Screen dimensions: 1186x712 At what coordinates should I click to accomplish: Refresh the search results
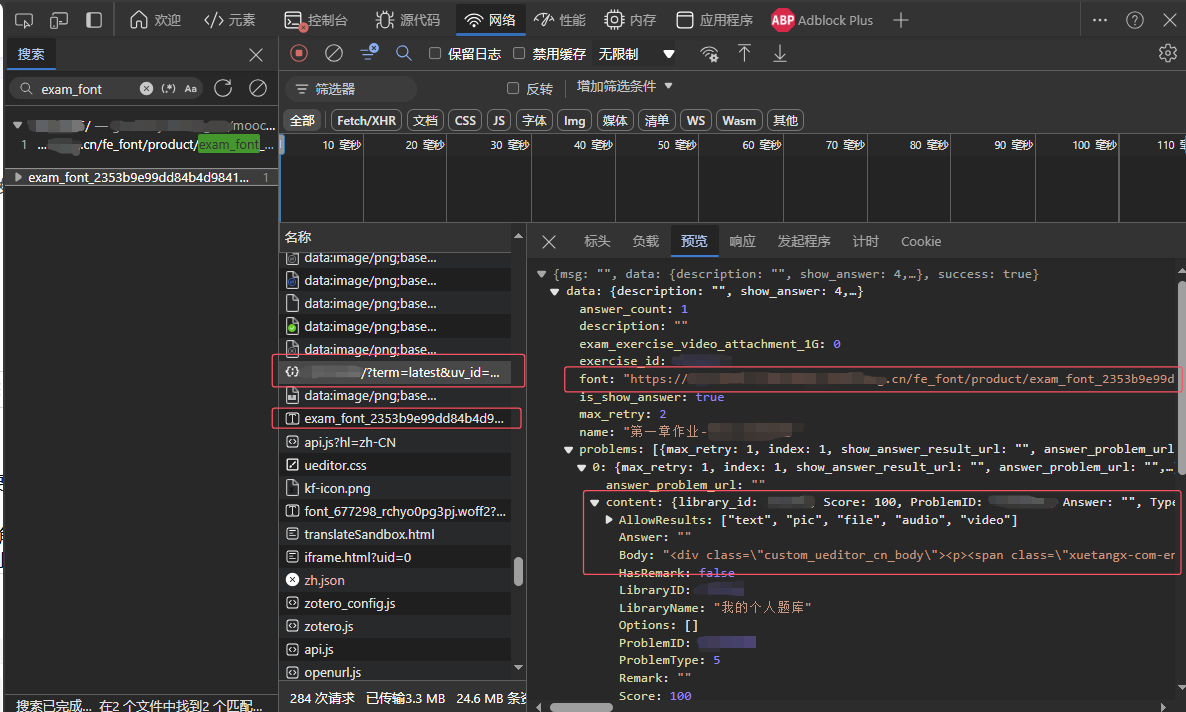(223, 89)
